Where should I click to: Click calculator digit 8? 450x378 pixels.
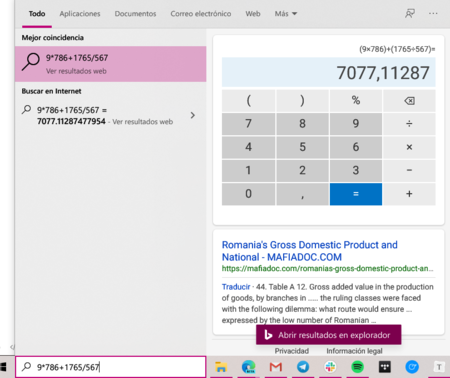(302, 124)
